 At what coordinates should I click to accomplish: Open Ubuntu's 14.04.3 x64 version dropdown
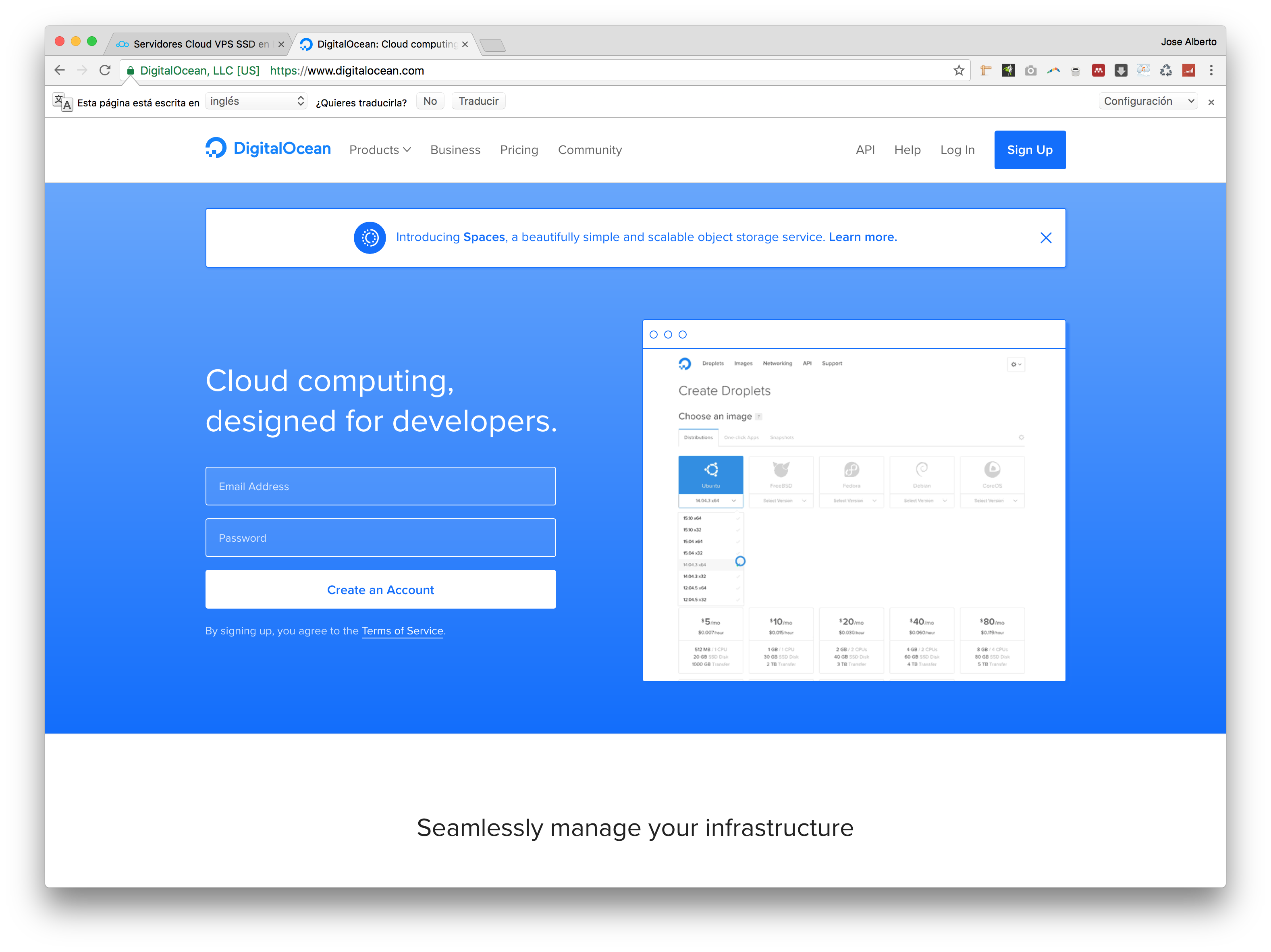click(711, 501)
